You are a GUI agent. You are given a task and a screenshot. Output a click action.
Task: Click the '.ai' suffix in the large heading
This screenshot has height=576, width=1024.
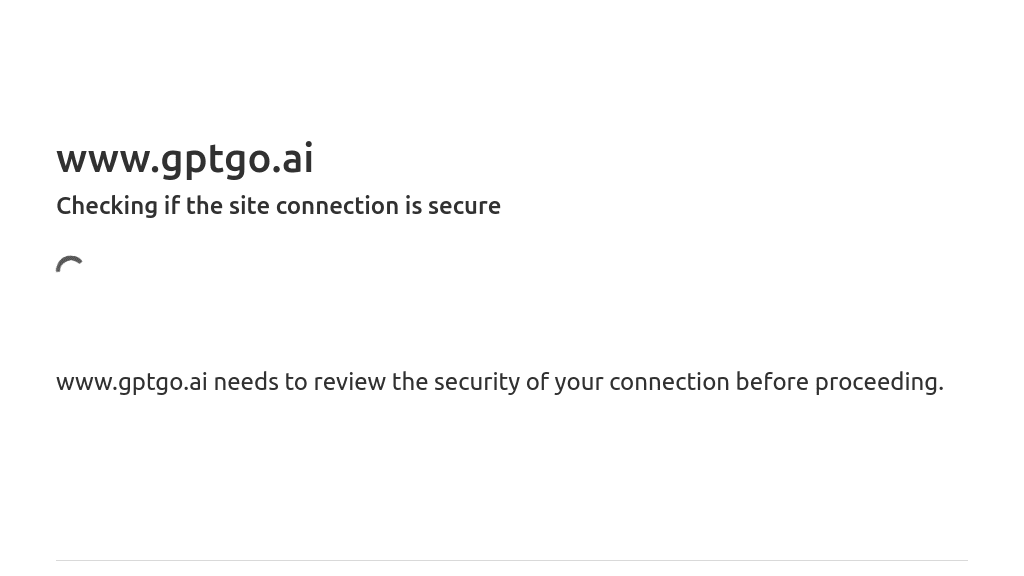coord(293,159)
